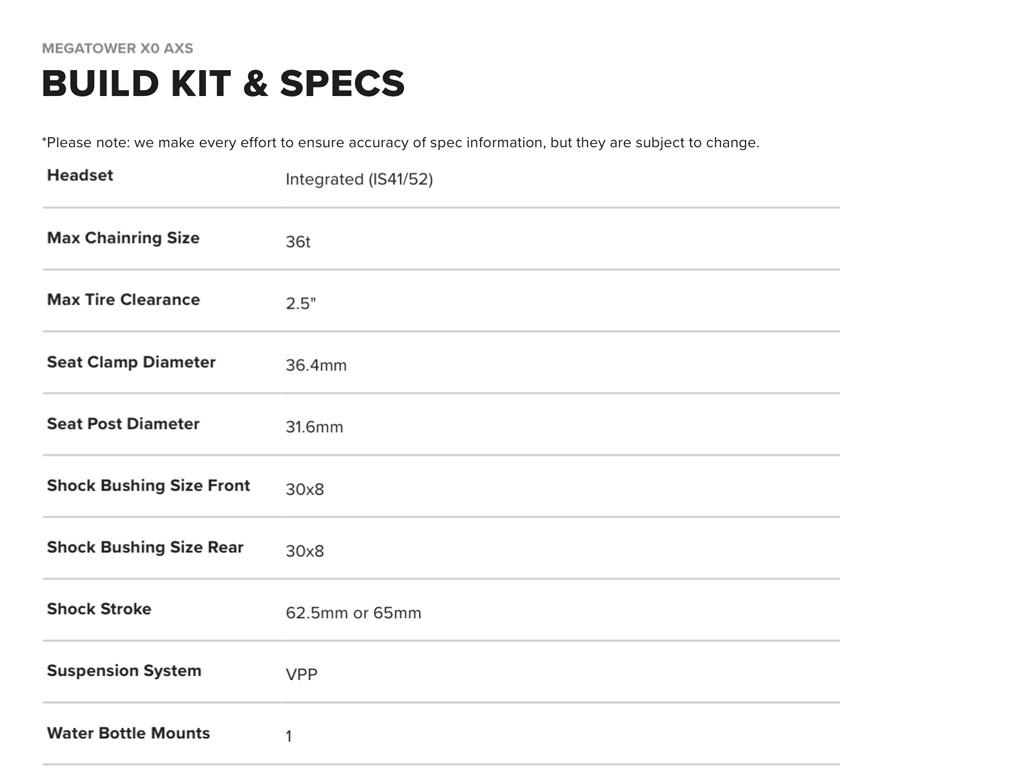Click the VPP suspension value

tap(301, 675)
